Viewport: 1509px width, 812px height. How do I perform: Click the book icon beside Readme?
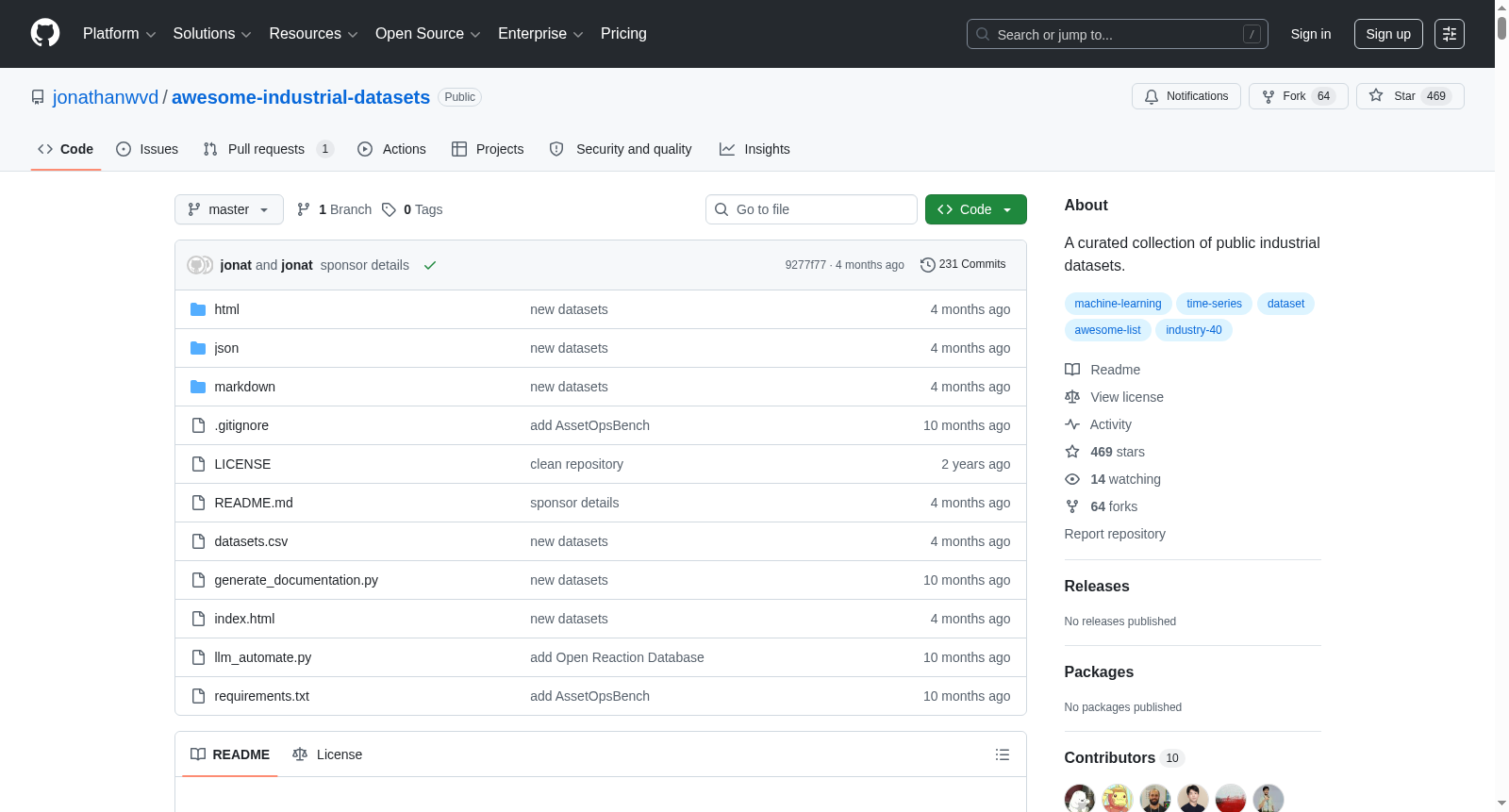(1072, 370)
